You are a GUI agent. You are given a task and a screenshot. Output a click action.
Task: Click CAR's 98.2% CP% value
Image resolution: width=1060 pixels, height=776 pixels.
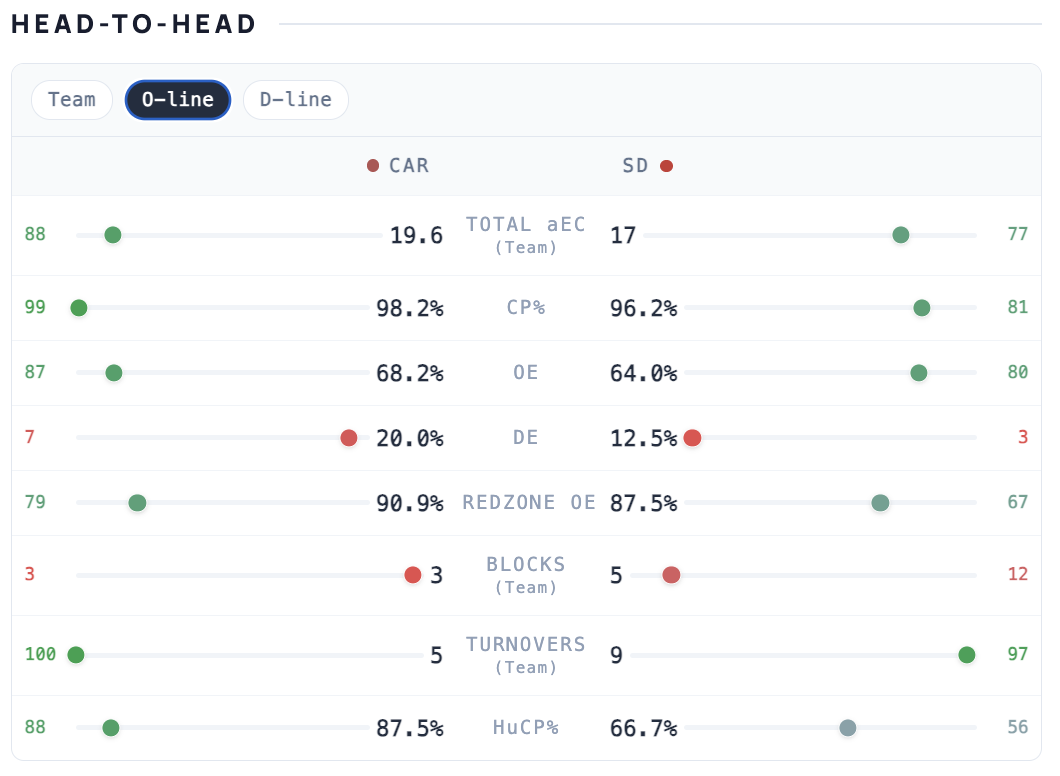pos(410,308)
